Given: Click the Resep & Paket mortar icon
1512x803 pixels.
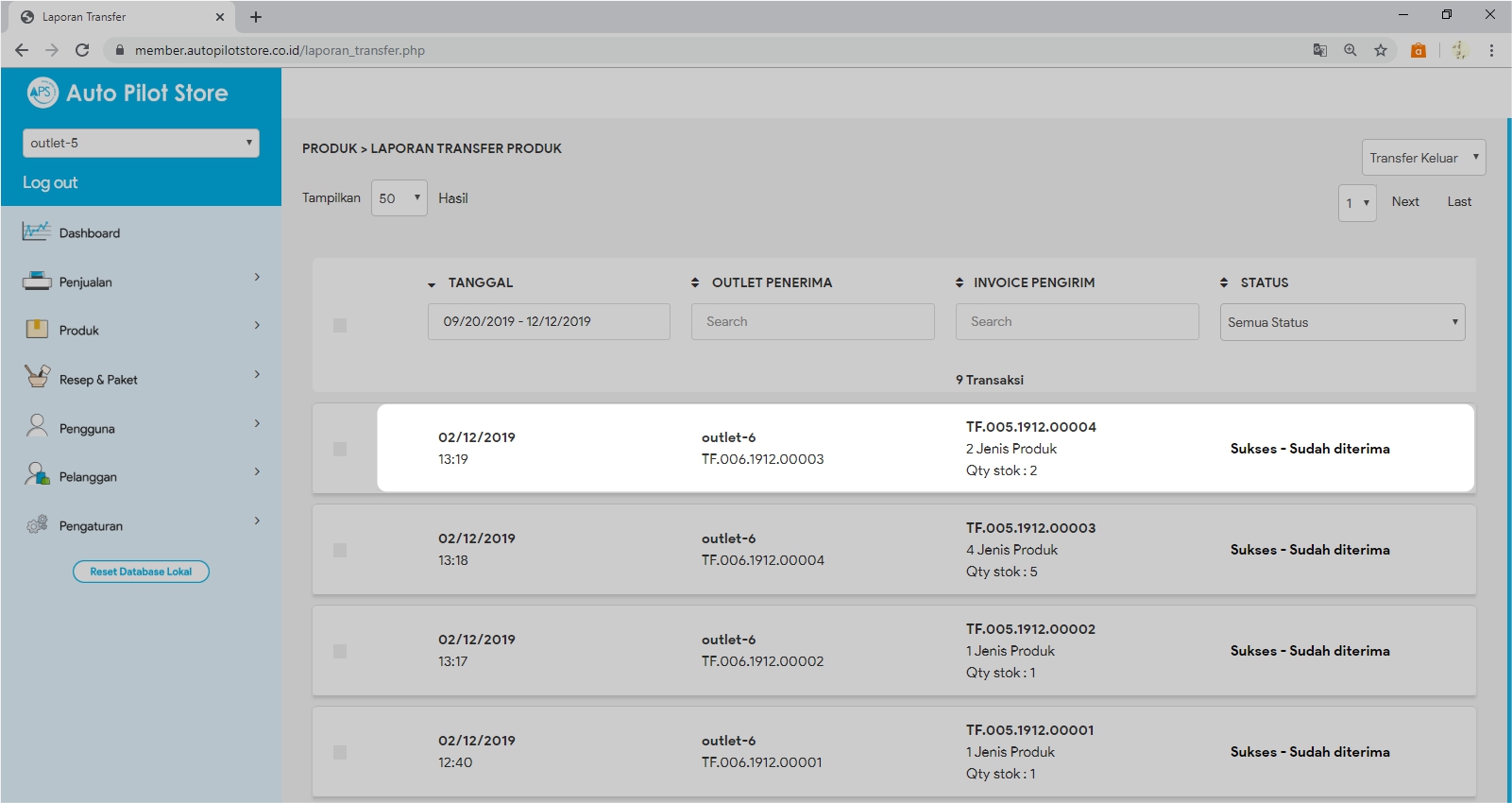Looking at the screenshot, I should click(37, 377).
